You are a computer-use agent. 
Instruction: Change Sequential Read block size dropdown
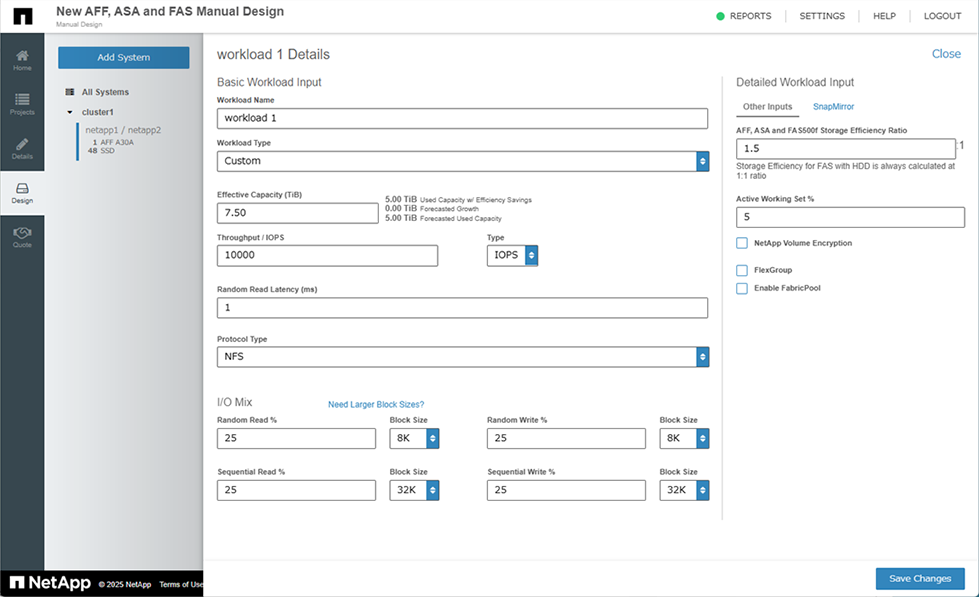click(x=414, y=490)
